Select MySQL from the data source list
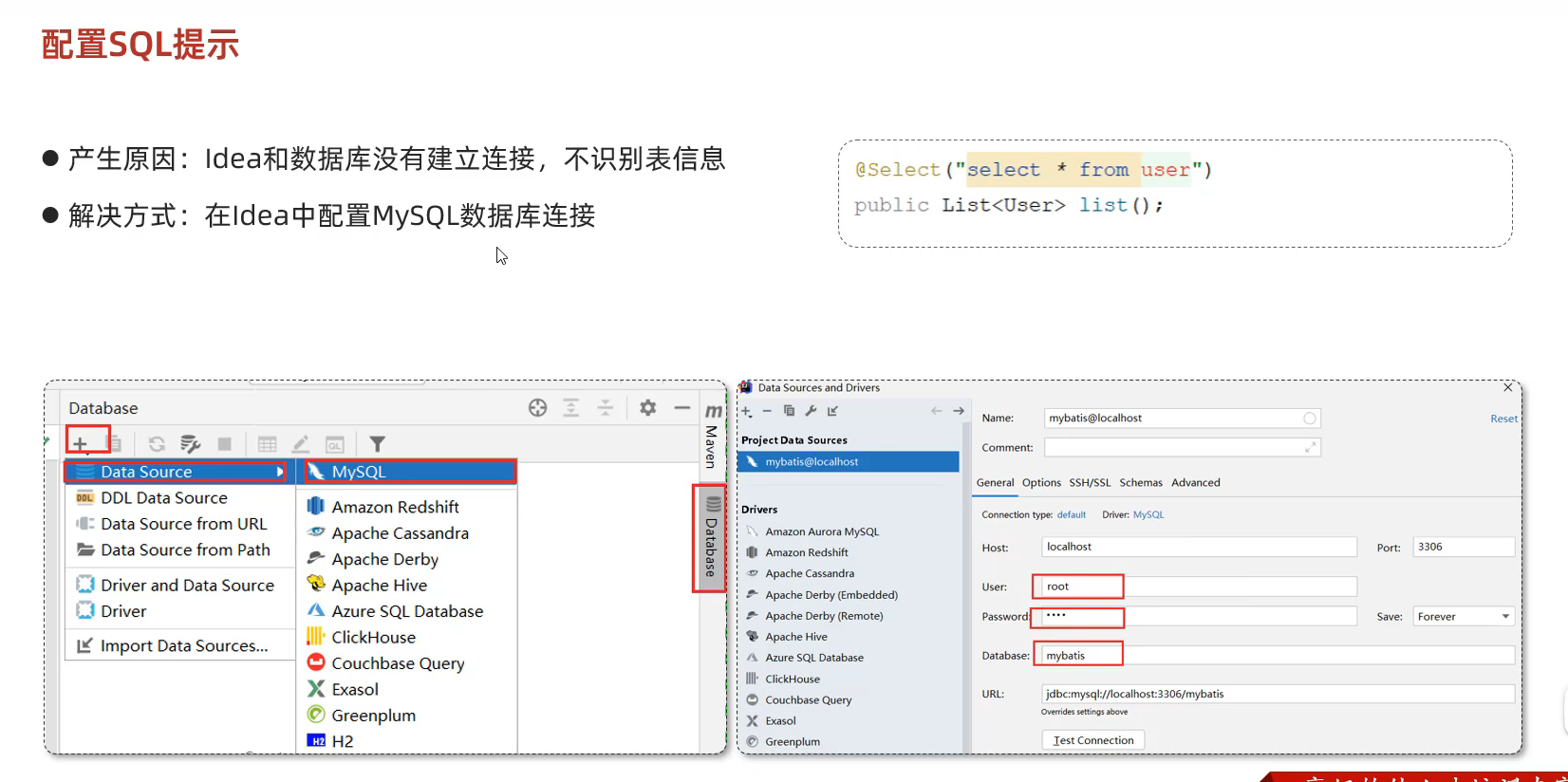This screenshot has width=1568, height=782. [x=410, y=472]
